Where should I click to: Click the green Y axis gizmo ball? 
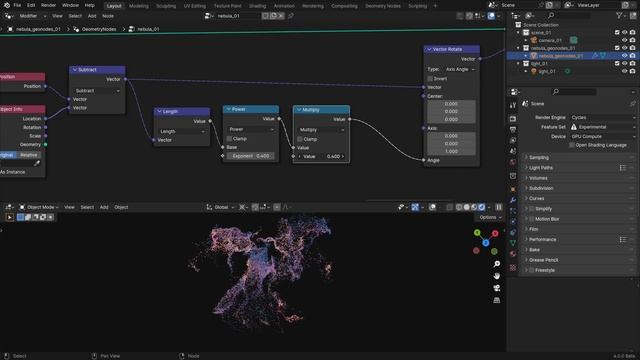point(477,233)
